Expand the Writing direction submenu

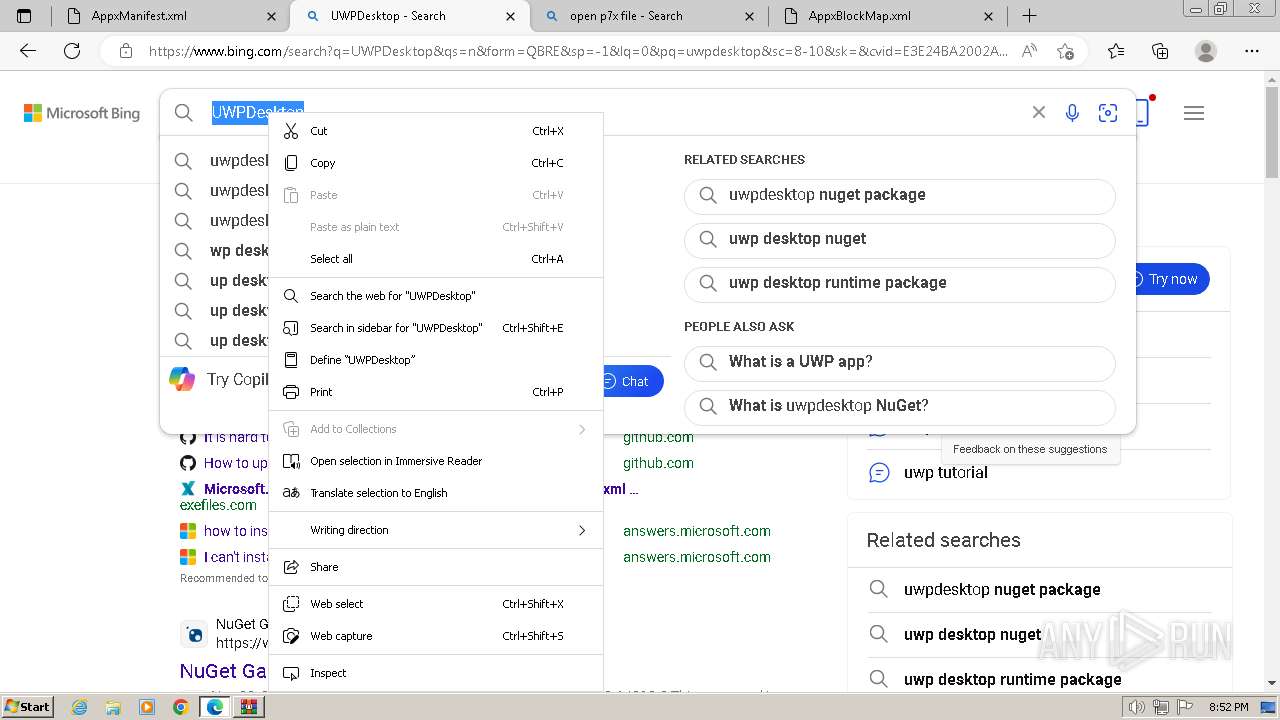coord(436,530)
